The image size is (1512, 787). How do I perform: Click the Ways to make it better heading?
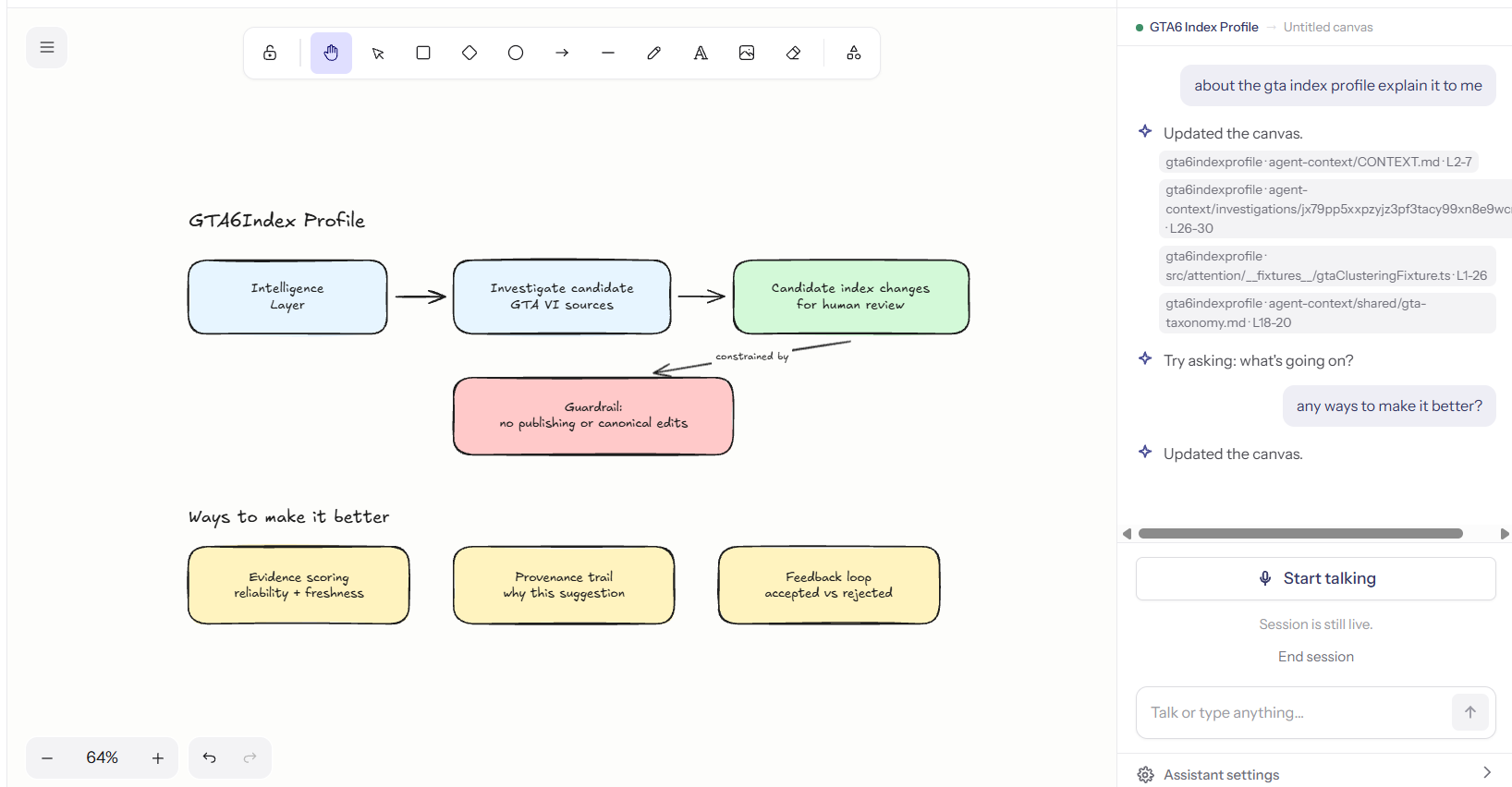click(288, 516)
